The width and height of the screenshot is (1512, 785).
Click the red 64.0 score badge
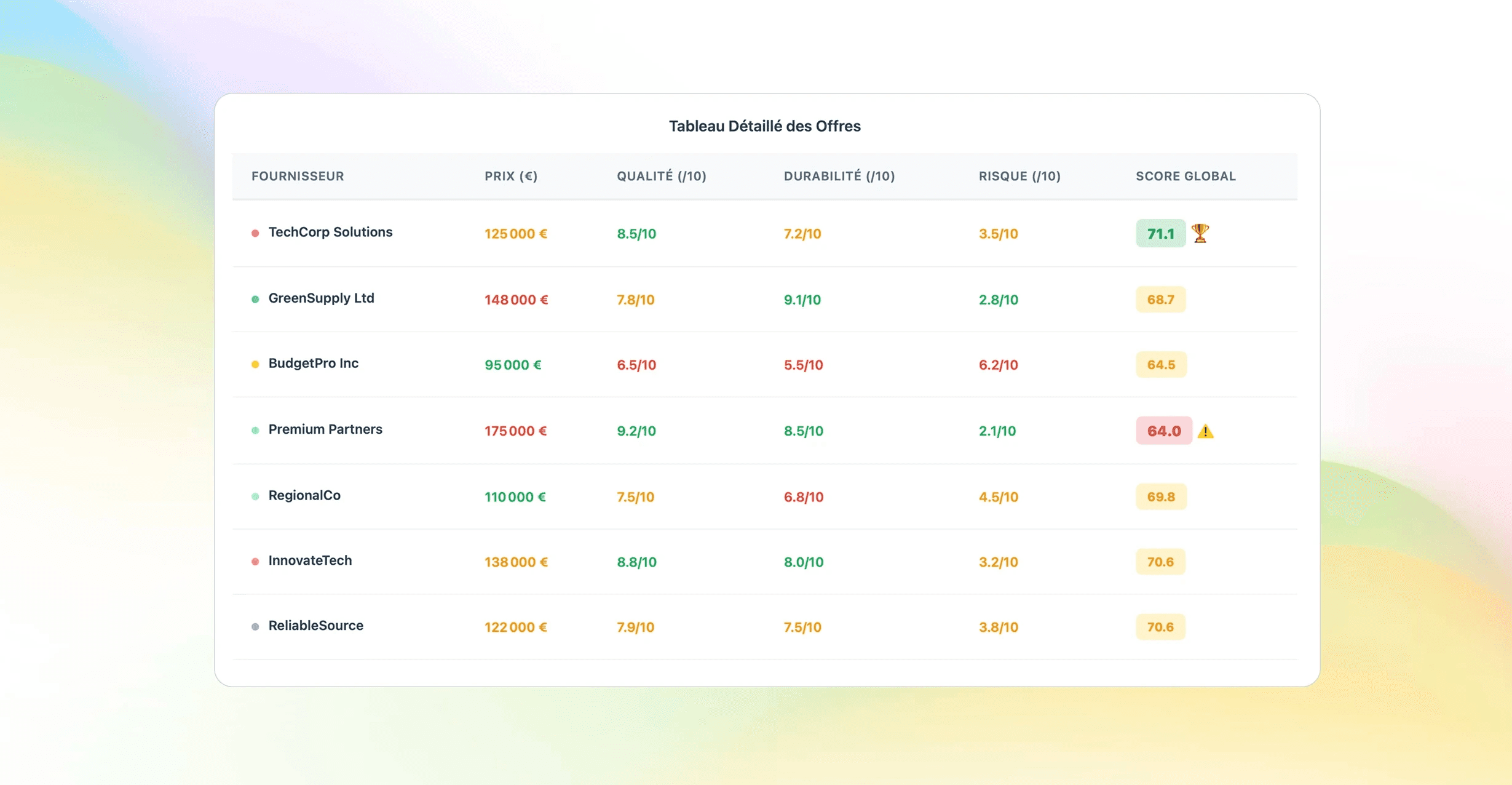coord(1163,431)
